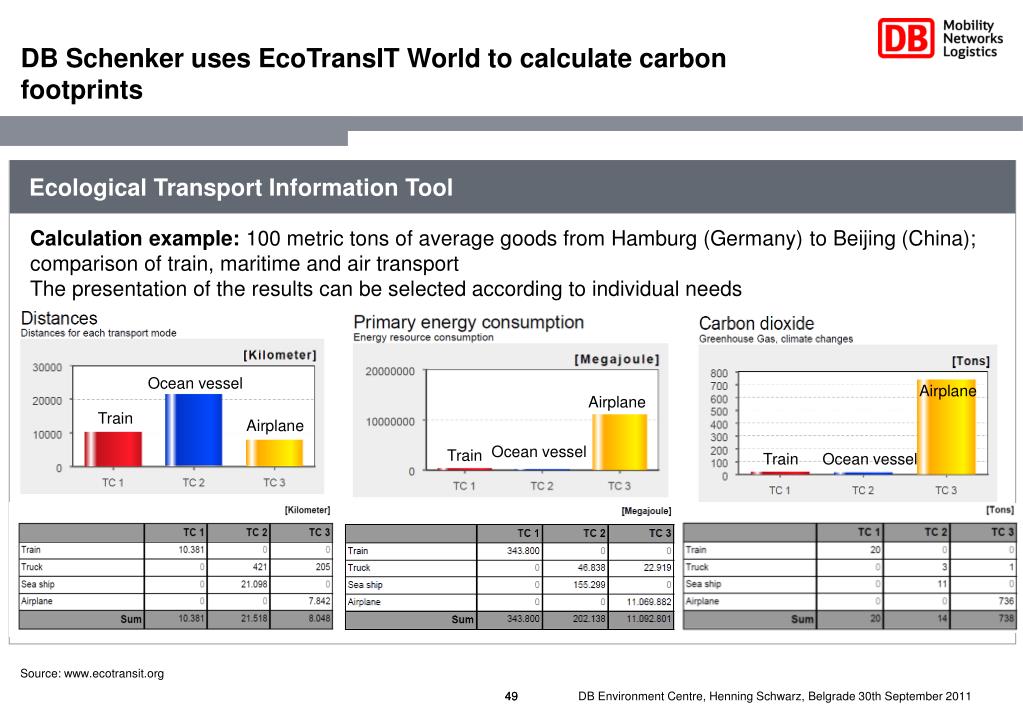This screenshot has width=1023, height=708.
Task: Click the 'Sum' label in distances table
Action: [x=131, y=619]
